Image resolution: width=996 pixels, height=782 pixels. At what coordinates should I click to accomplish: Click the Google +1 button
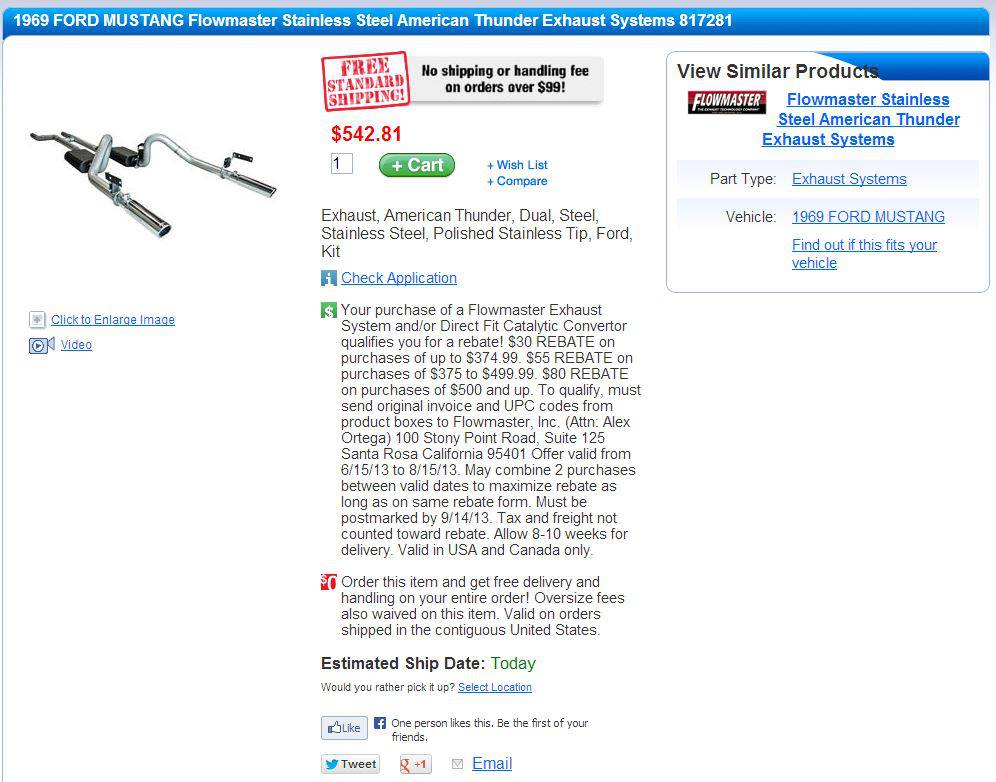(x=415, y=764)
